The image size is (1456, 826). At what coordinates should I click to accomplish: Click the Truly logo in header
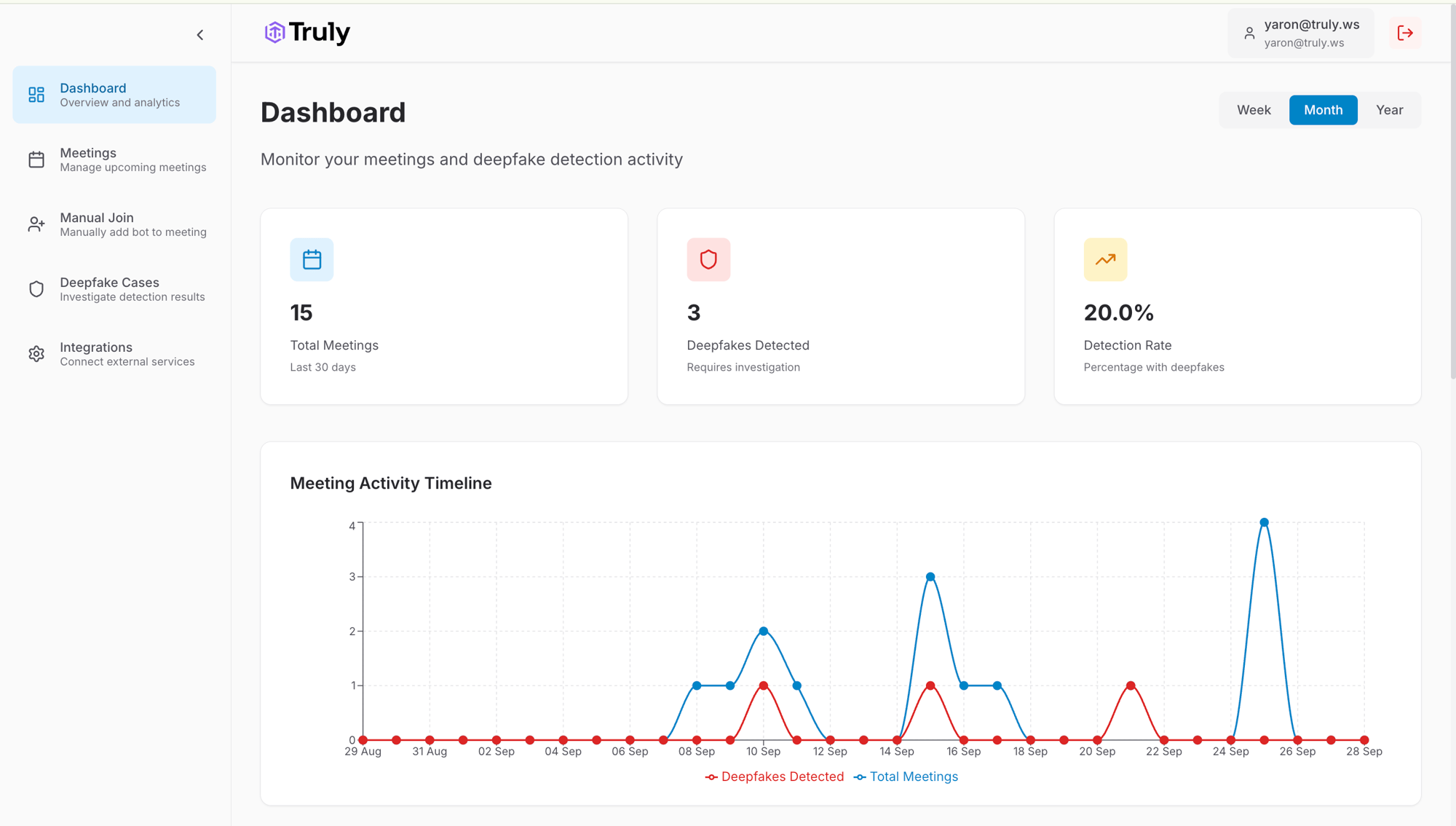306,32
